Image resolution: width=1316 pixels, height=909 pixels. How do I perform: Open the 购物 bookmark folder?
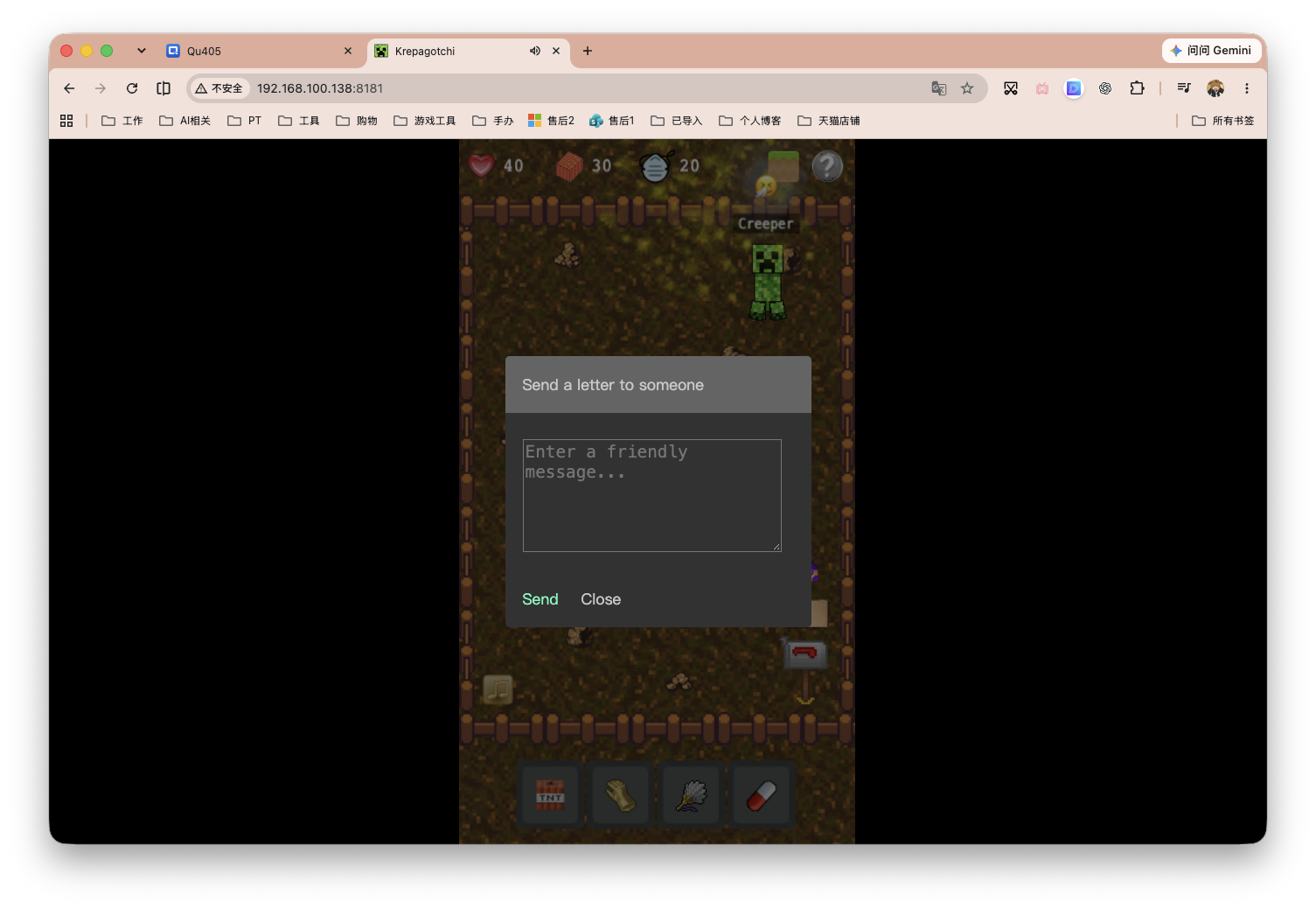tap(357, 121)
